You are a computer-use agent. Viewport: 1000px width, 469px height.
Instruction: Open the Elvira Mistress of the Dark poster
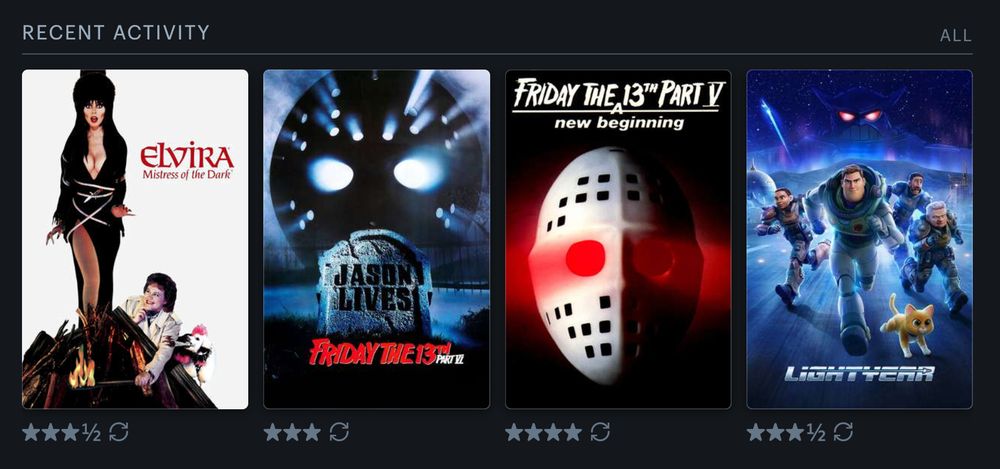pos(135,239)
